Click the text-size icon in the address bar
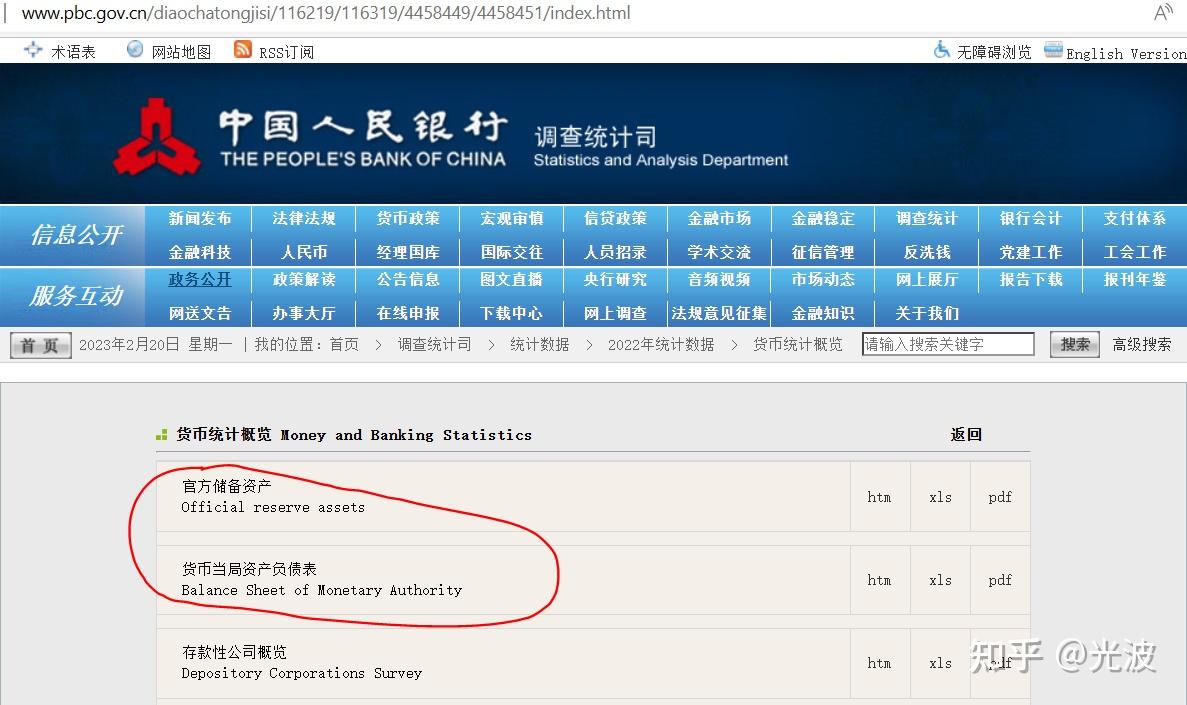The height and width of the screenshot is (705, 1187). tap(1162, 13)
